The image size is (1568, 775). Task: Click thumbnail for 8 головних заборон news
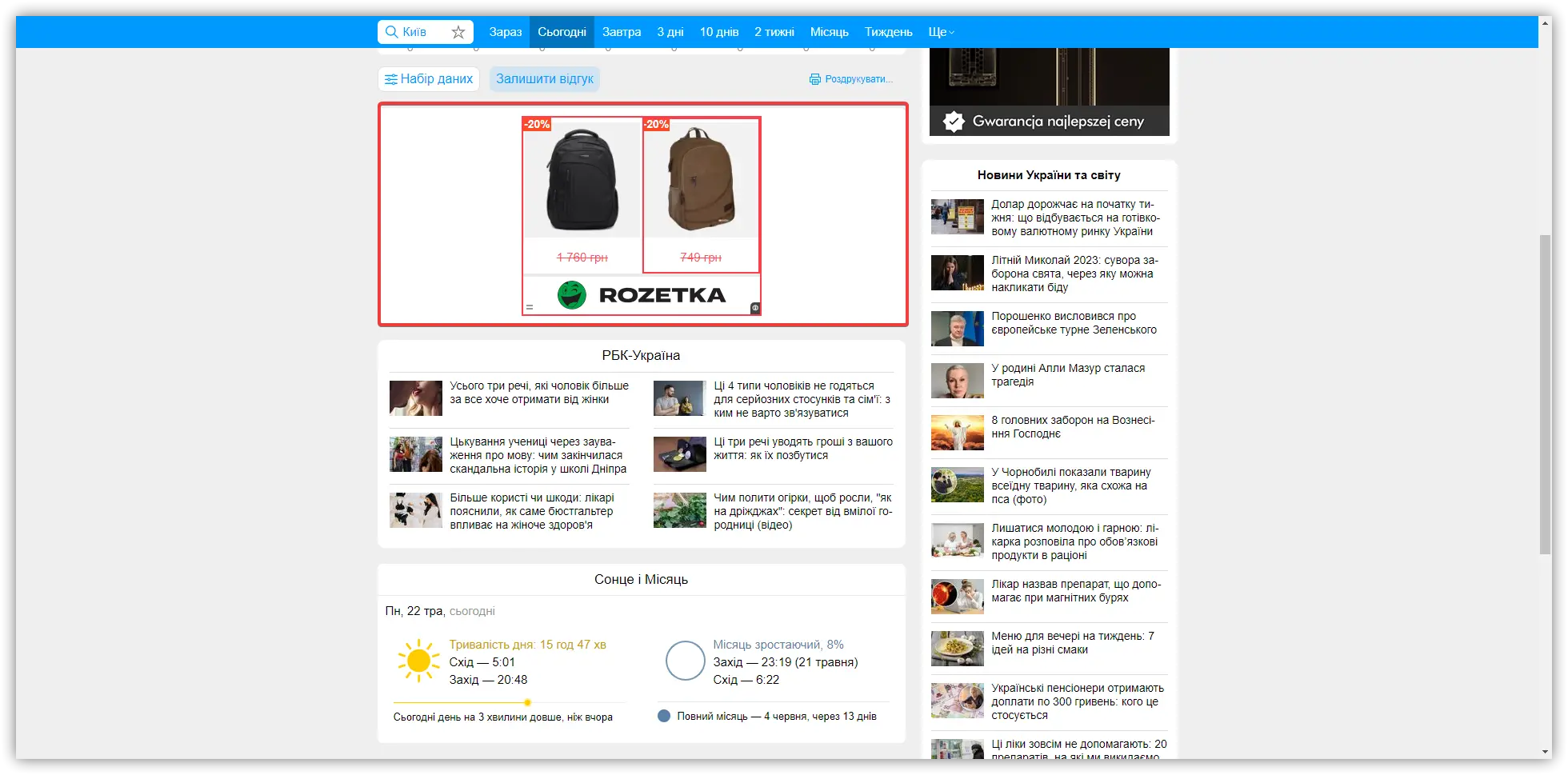point(958,433)
